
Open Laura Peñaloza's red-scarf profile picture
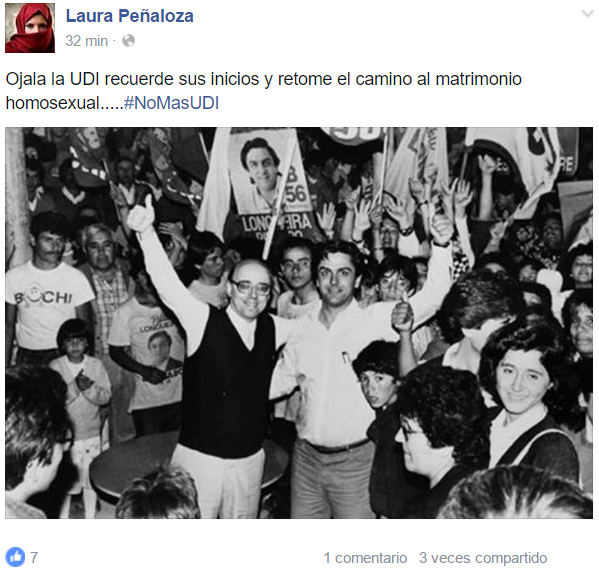pos(30,28)
